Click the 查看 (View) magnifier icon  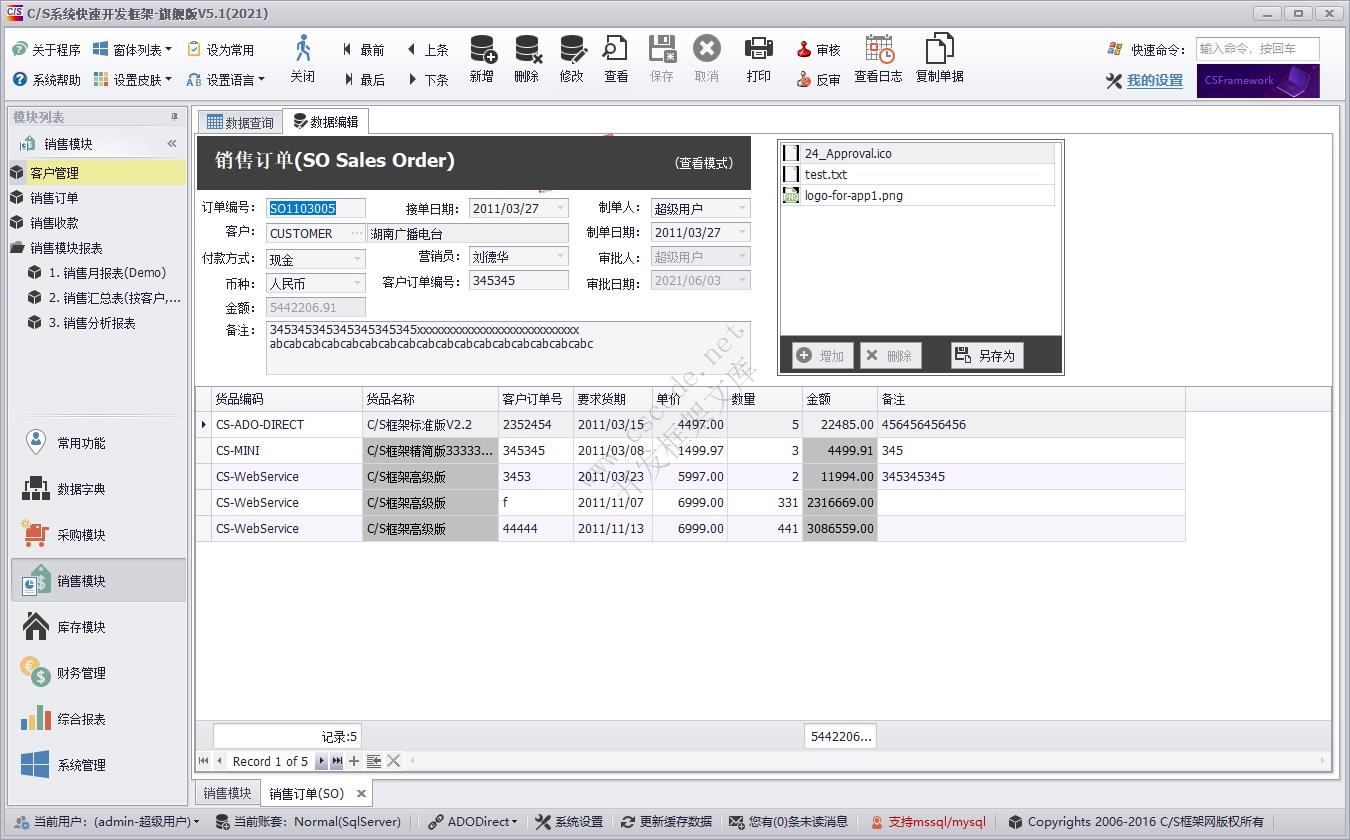coord(616,50)
